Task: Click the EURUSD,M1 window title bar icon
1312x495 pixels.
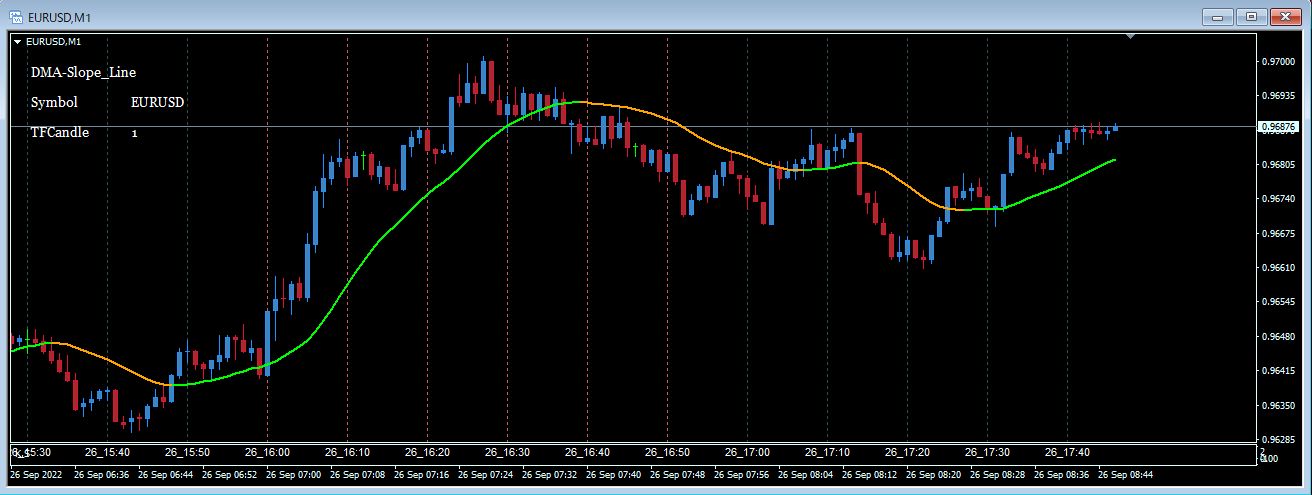Action: pos(16,16)
